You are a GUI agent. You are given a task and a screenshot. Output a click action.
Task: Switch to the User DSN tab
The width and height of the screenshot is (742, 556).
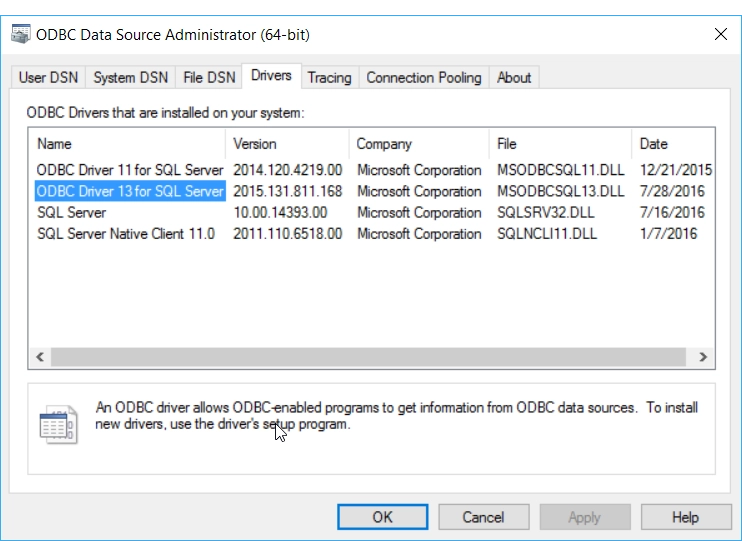[48, 78]
